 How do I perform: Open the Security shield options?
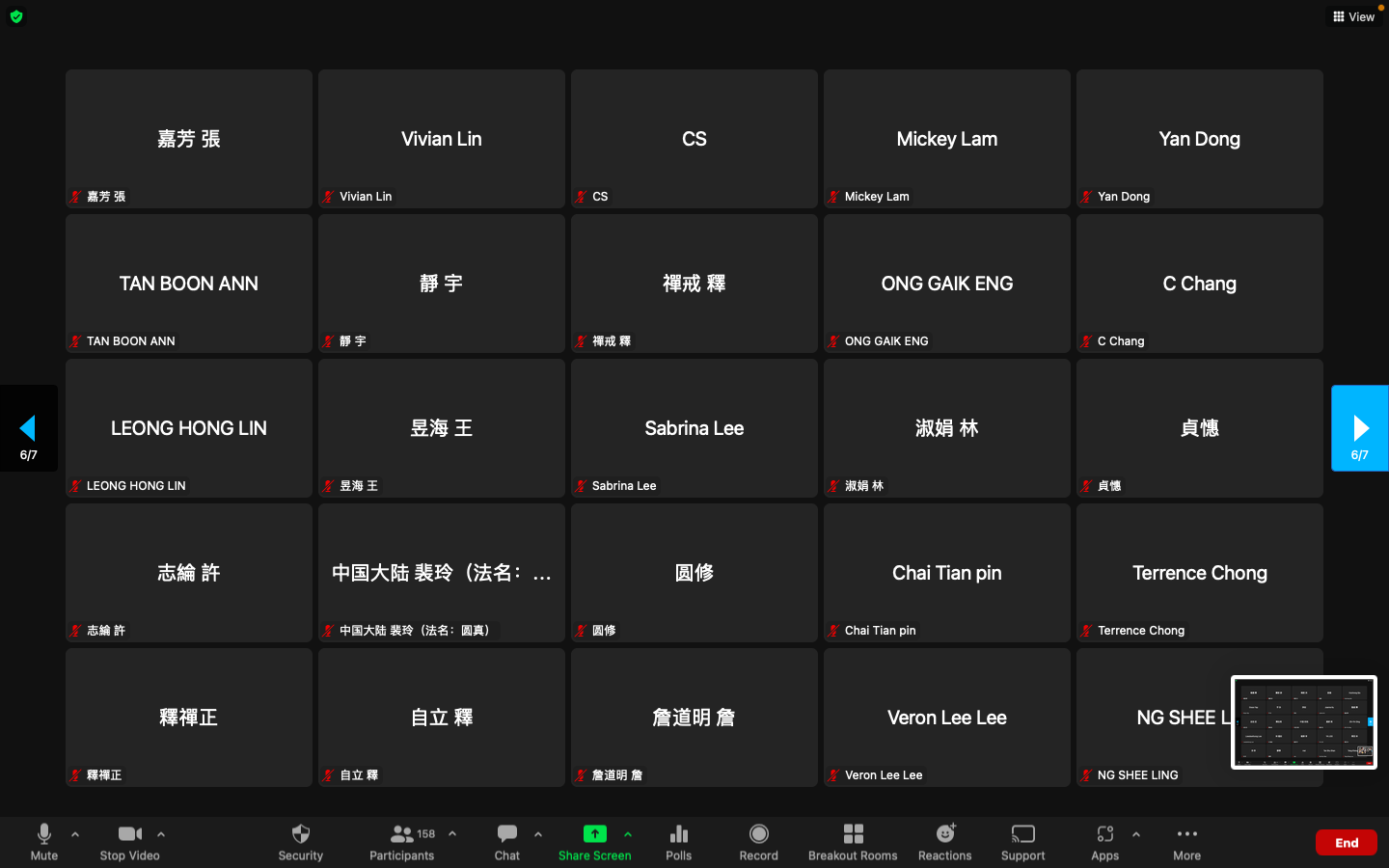click(x=300, y=841)
